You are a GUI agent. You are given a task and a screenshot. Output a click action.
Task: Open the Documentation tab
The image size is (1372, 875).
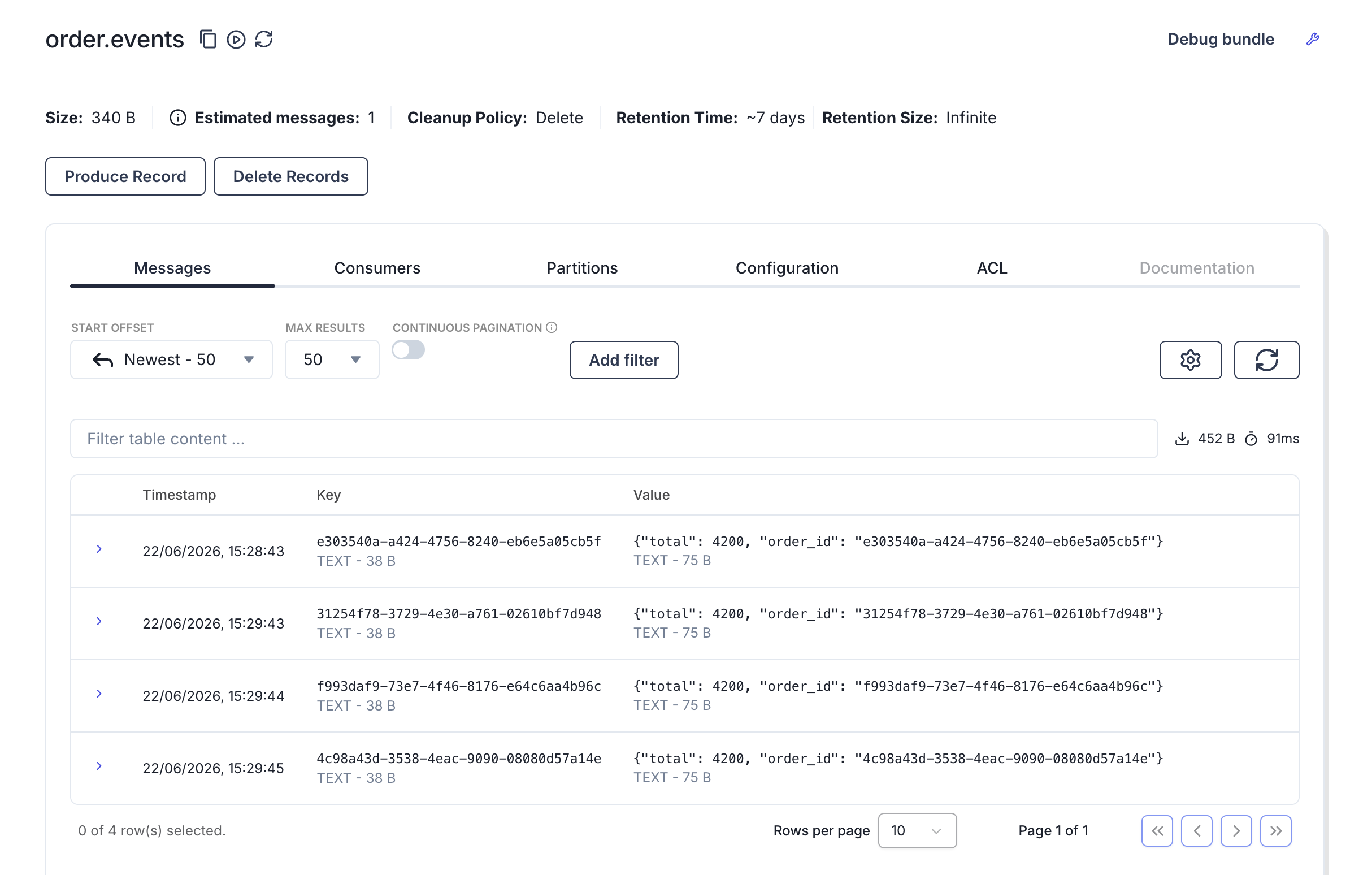(1196, 268)
